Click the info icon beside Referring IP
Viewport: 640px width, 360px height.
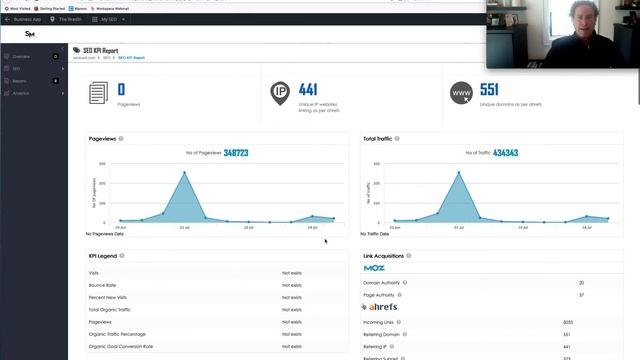(391, 347)
